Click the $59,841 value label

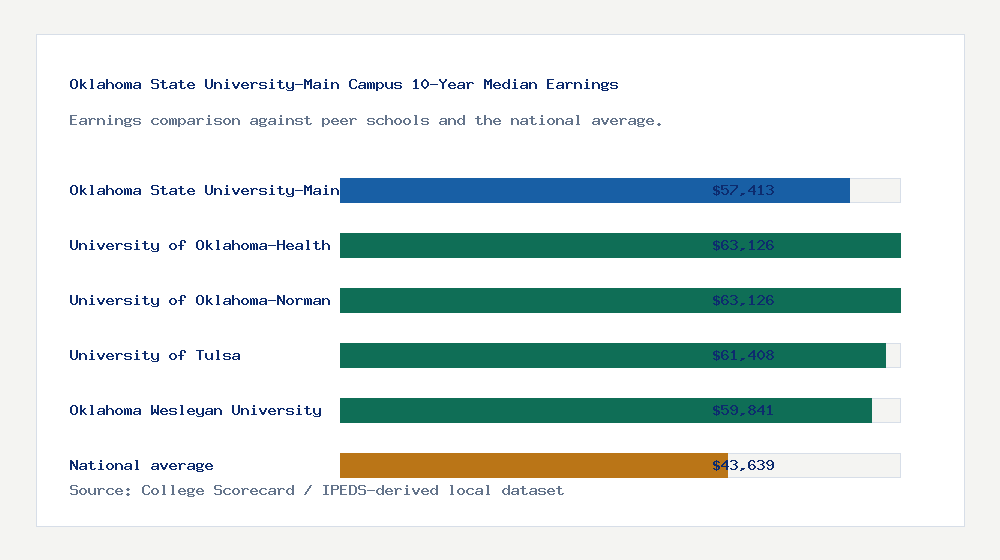pyautogui.click(x=743, y=410)
